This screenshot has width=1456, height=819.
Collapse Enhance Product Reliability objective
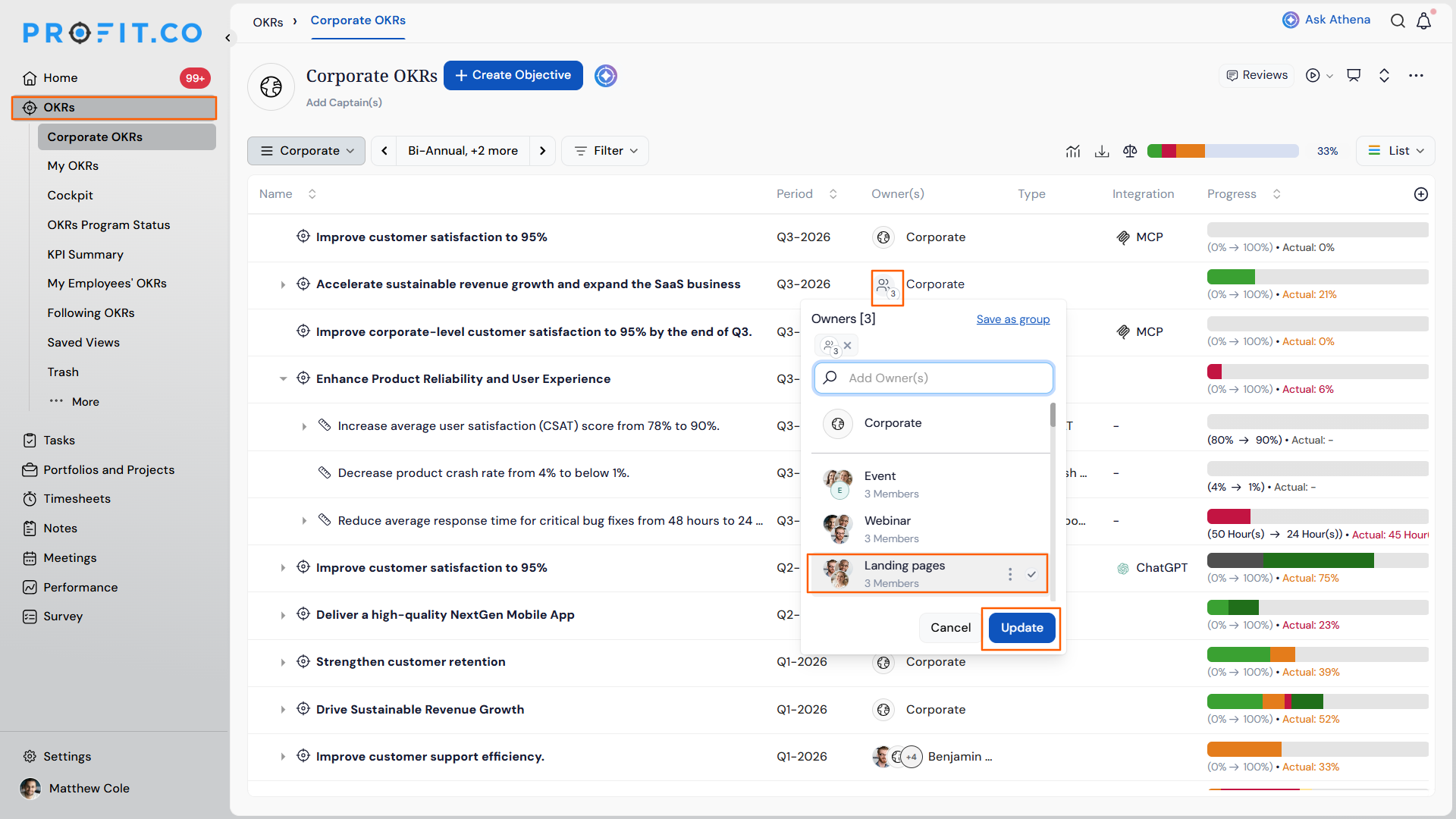point(283,378)
